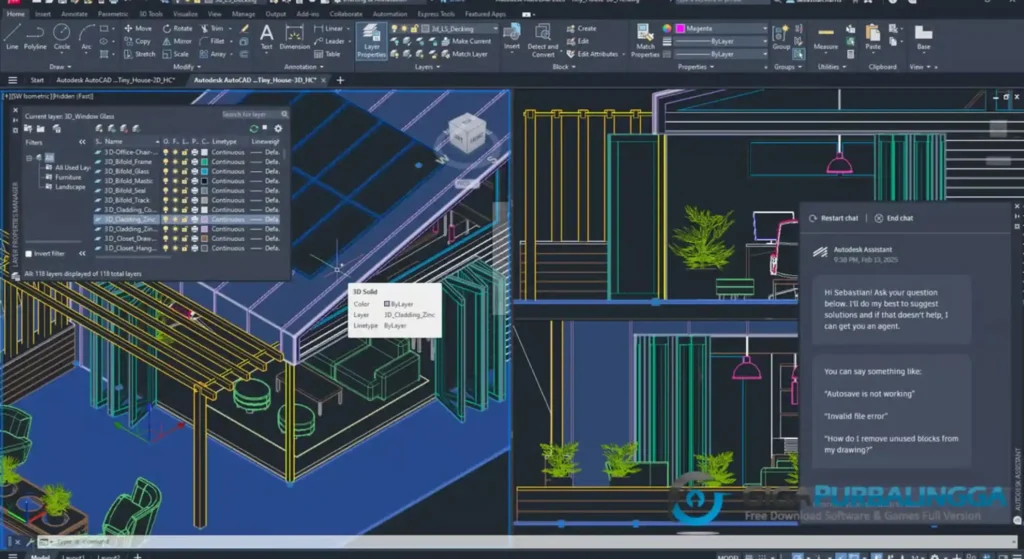Toggle On/Off bulb for 3D_Bifold_Frame layer

pyautogui.click(x=166, y=161)
